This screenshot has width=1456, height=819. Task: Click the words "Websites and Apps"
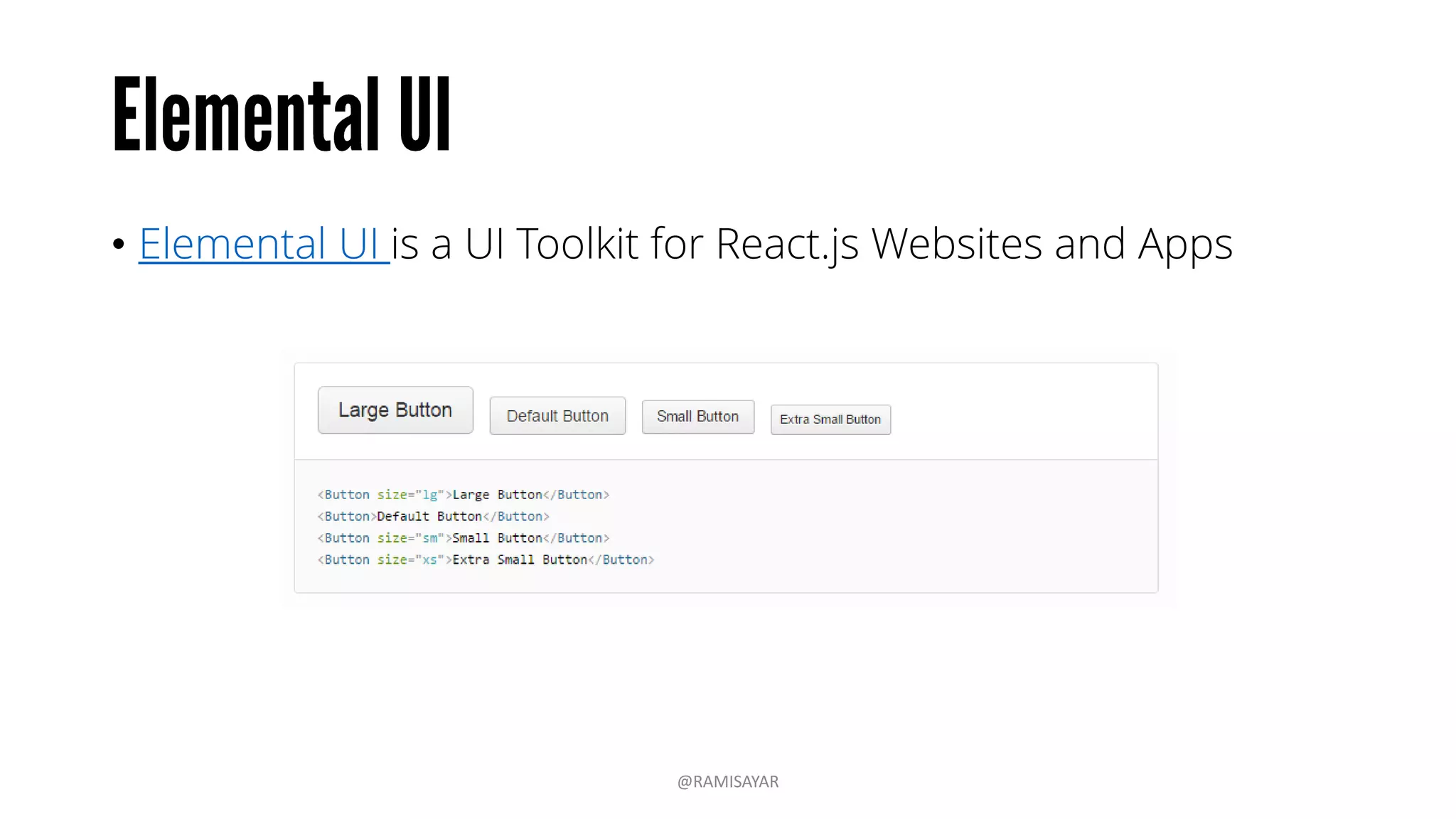[x=1051, y=244]
